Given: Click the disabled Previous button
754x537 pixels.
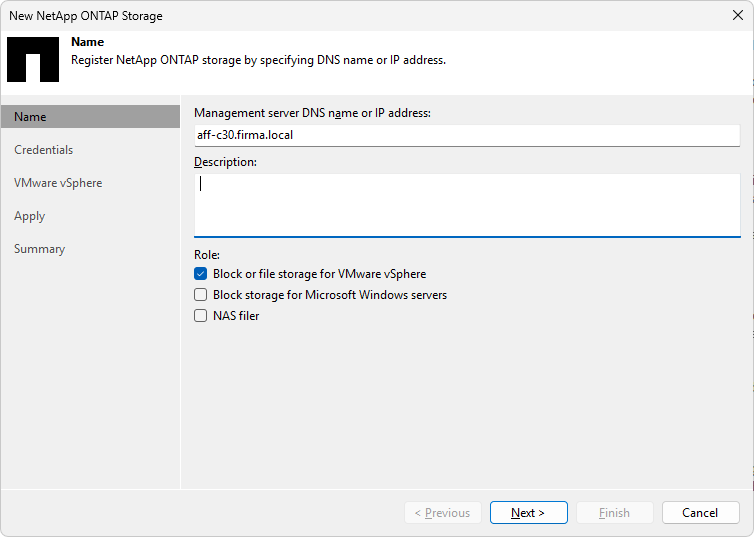Looking at the screenshot, I should [x=443, y=513].
